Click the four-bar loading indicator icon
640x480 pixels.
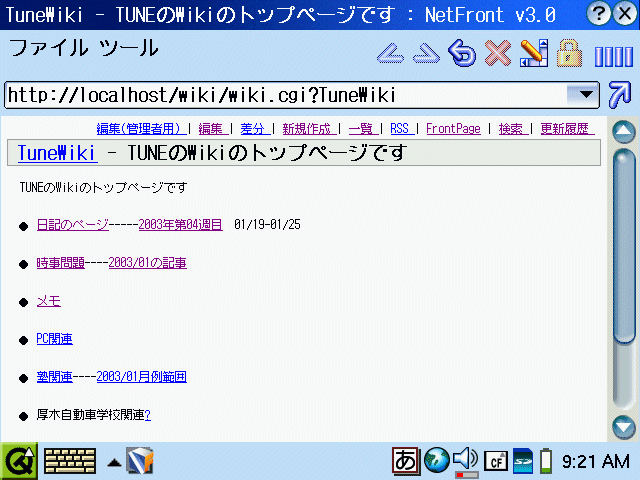pyautogui.click(x=613, y=55)
